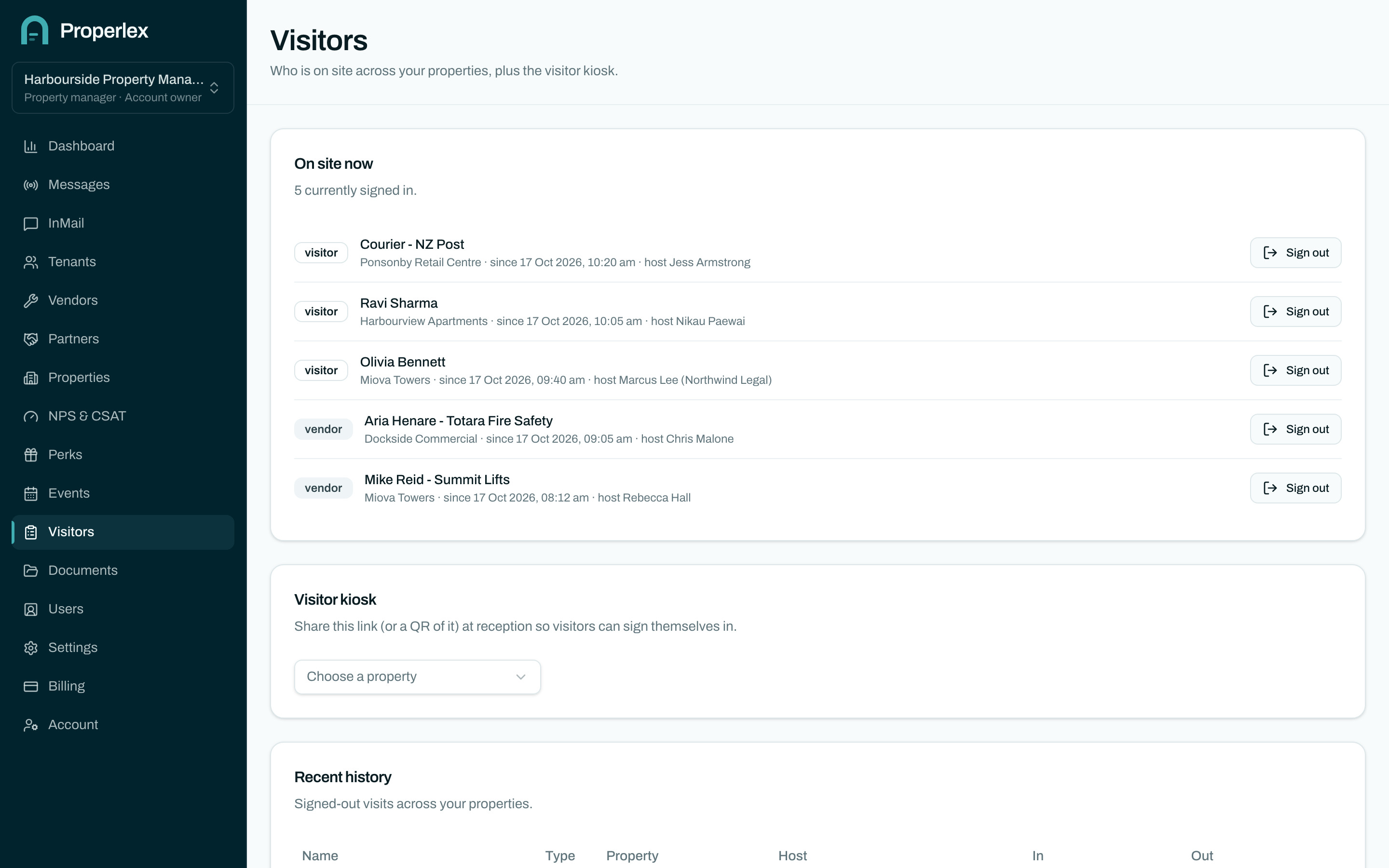The height and width of the screenshot is (868, 1389).
Task: Click the Name column header
Action: click(320, 856)
